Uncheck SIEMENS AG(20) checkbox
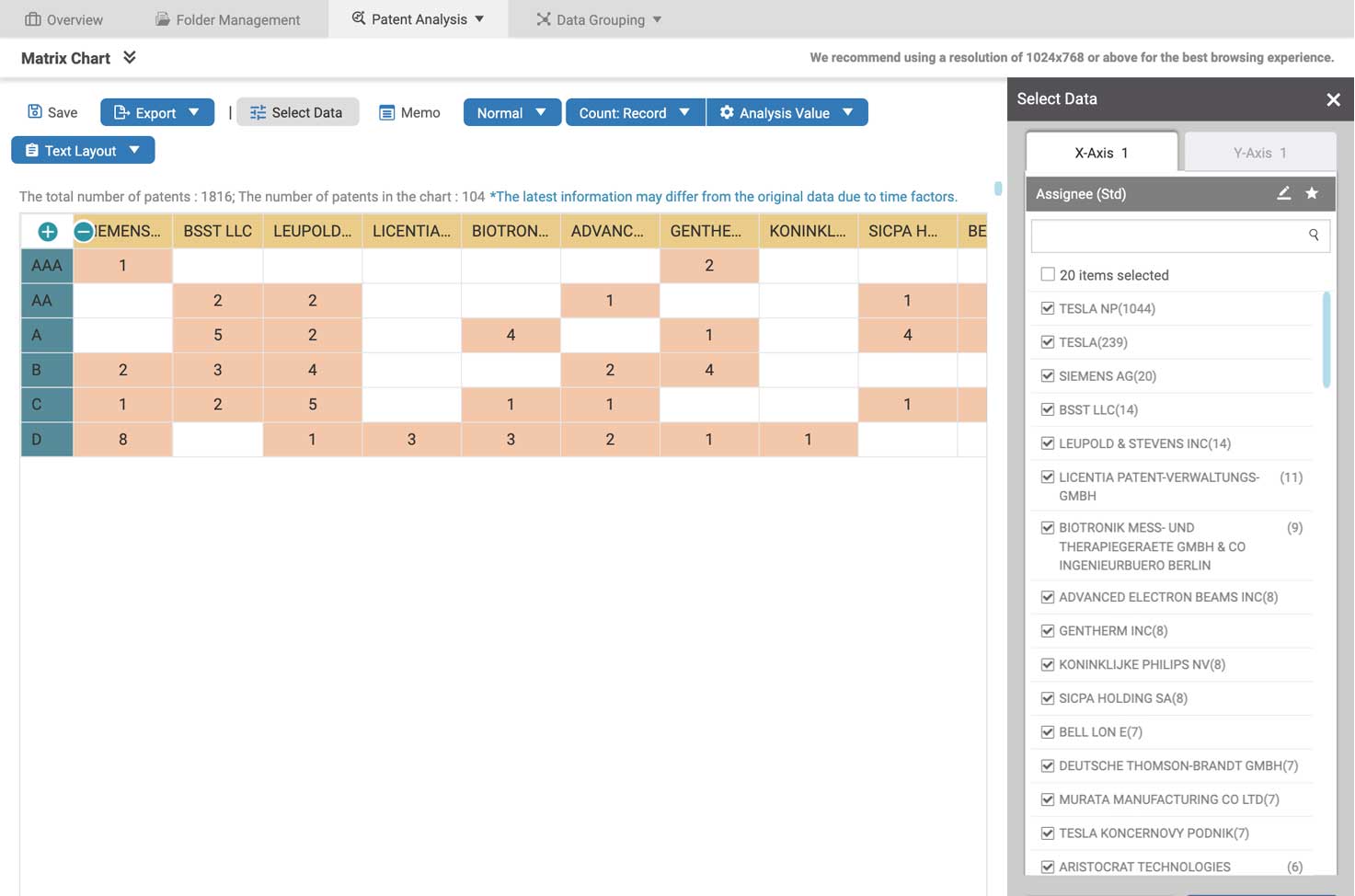Screen dimensions: 1355x896 [x=1047, y=375]
